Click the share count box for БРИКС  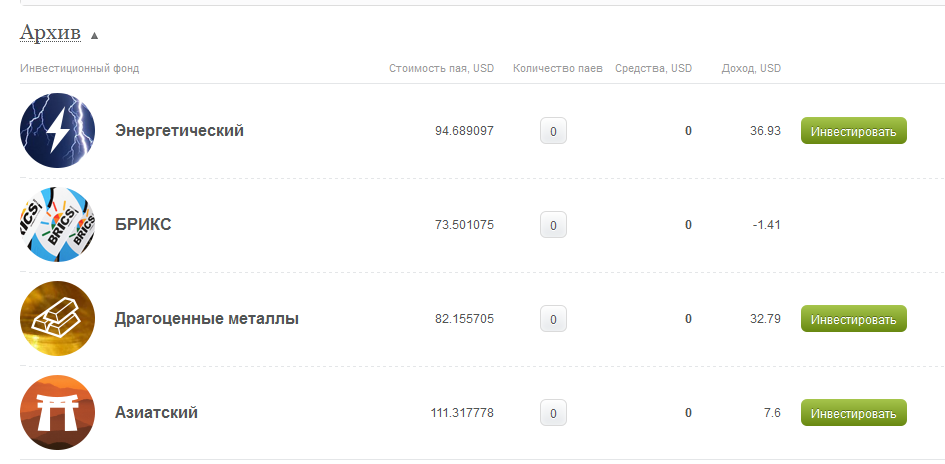(553, 225)
